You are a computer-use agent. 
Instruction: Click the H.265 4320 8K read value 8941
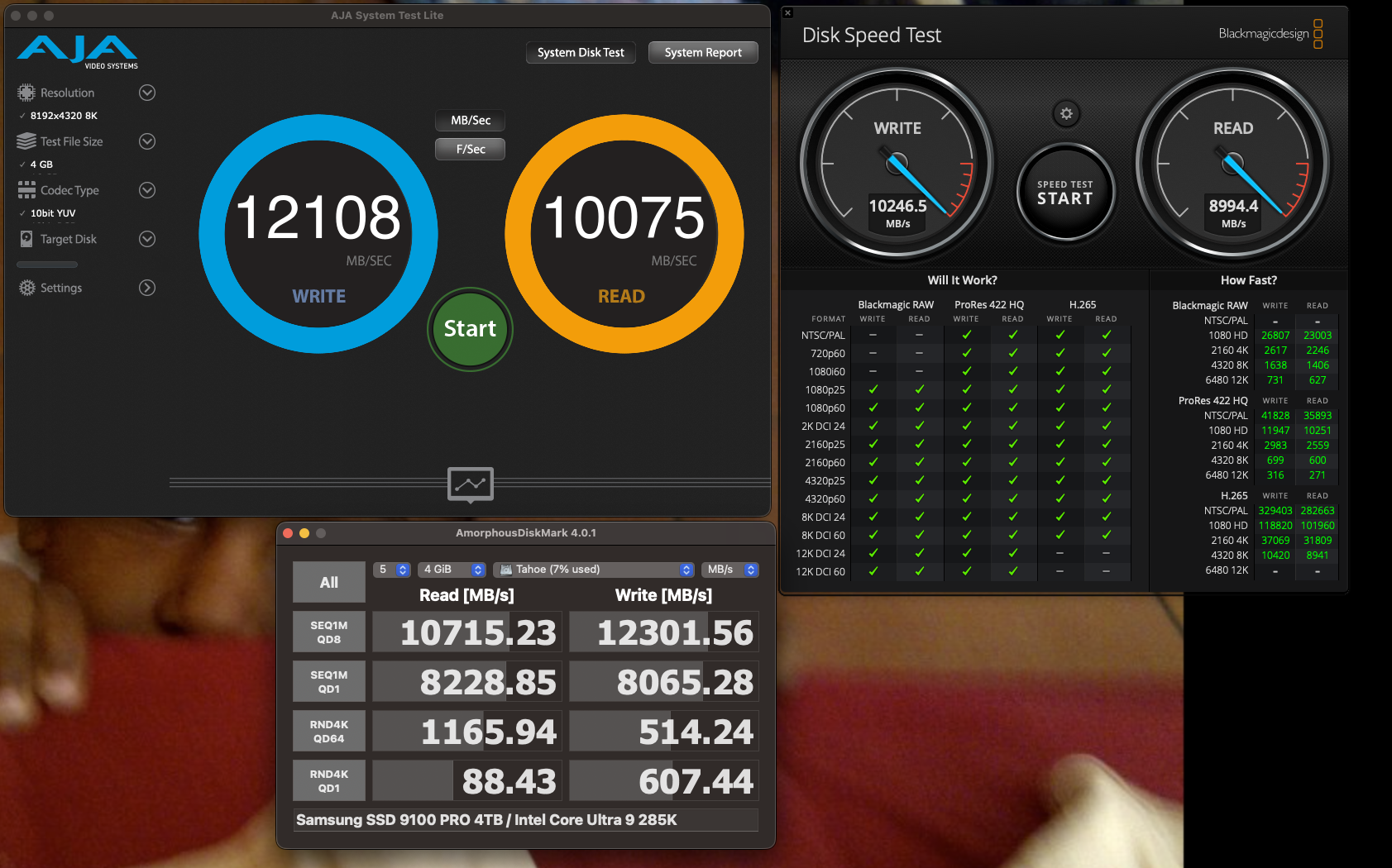(x=1318, y=556)
